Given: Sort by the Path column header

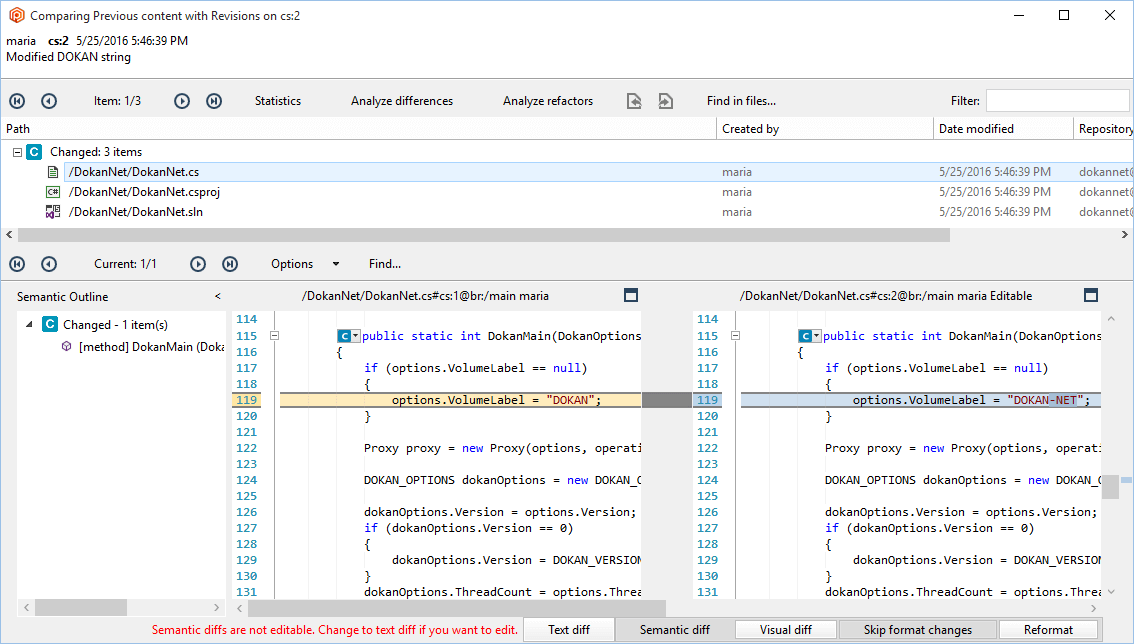Looking at the screenshot, I should tap(359, 129).
